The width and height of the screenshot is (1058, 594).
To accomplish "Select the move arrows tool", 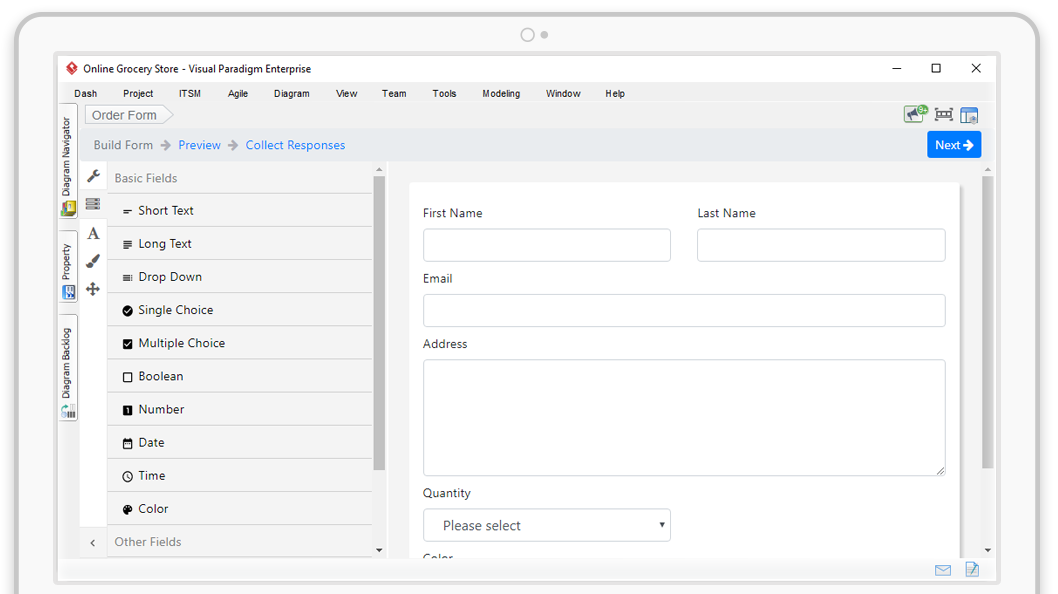I will click(x=93, y=289).
